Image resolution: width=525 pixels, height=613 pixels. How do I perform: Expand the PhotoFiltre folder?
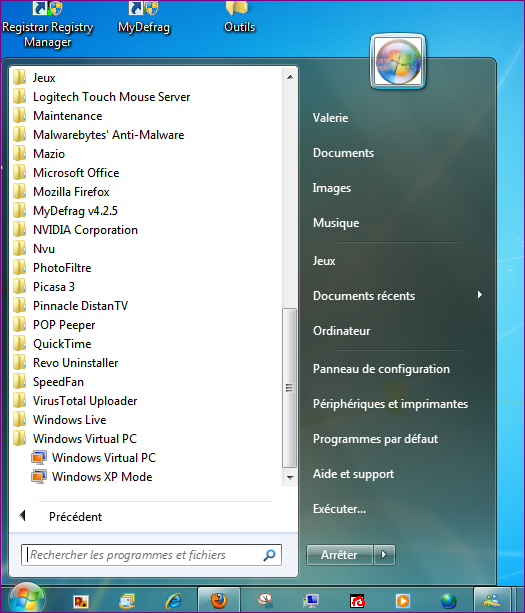pyautogui.click(x=52, y=268)
